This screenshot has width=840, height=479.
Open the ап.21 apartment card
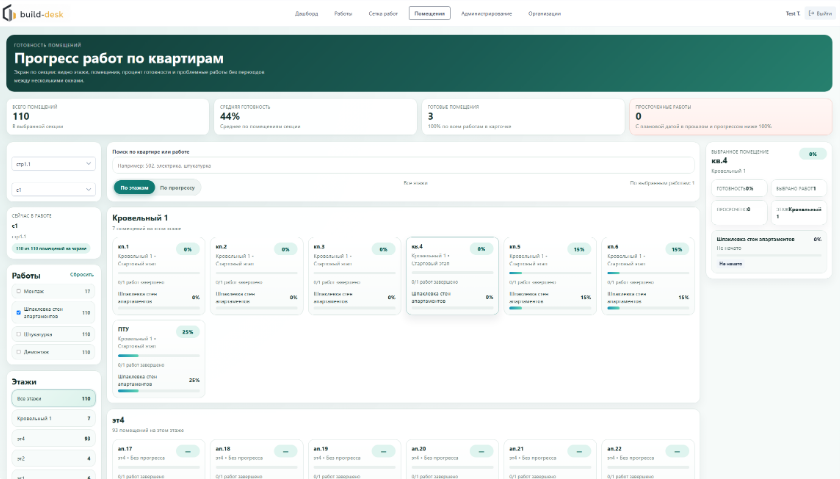(x=550, y=460)
